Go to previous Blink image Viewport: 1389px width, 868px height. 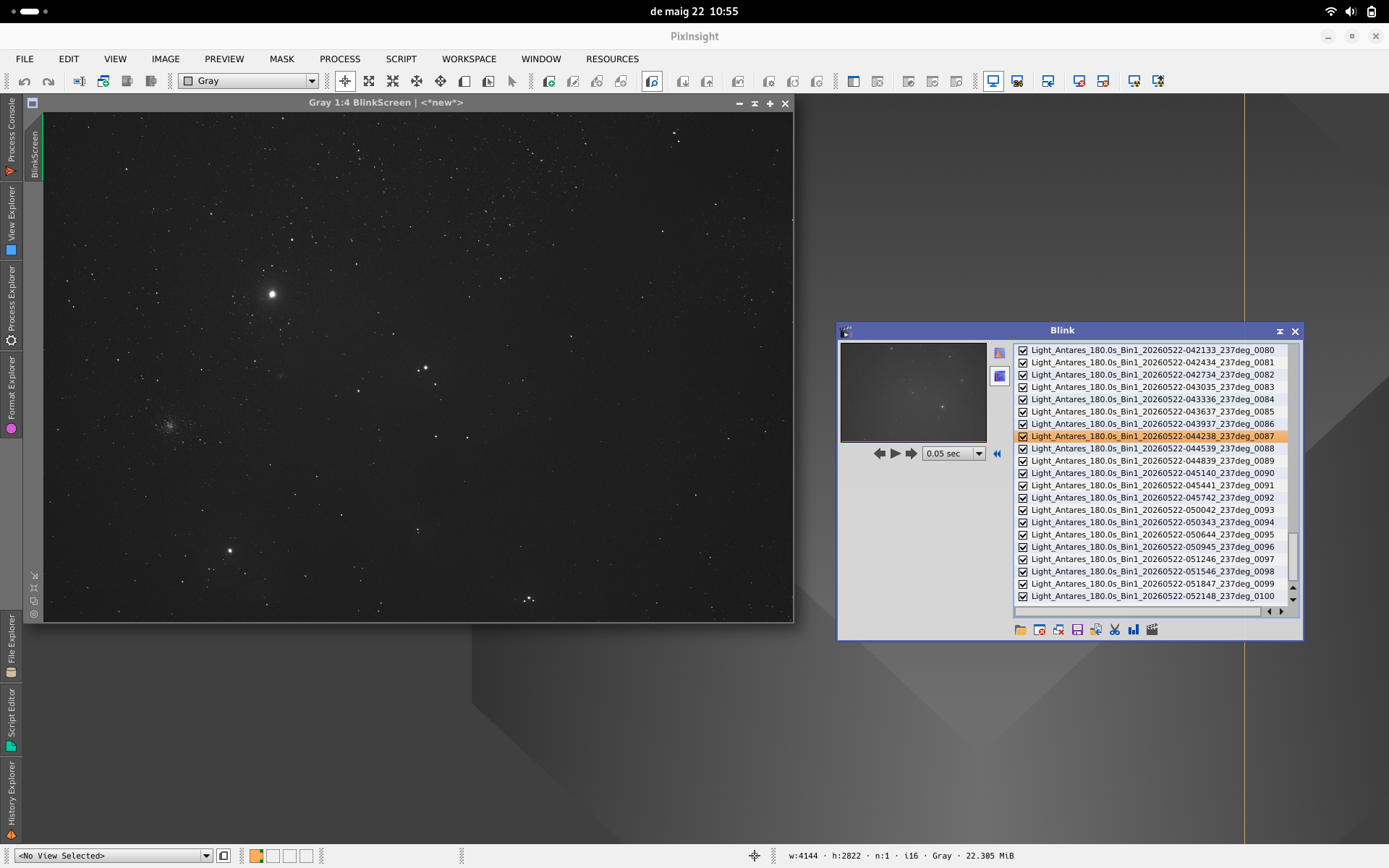click(880, 454)
